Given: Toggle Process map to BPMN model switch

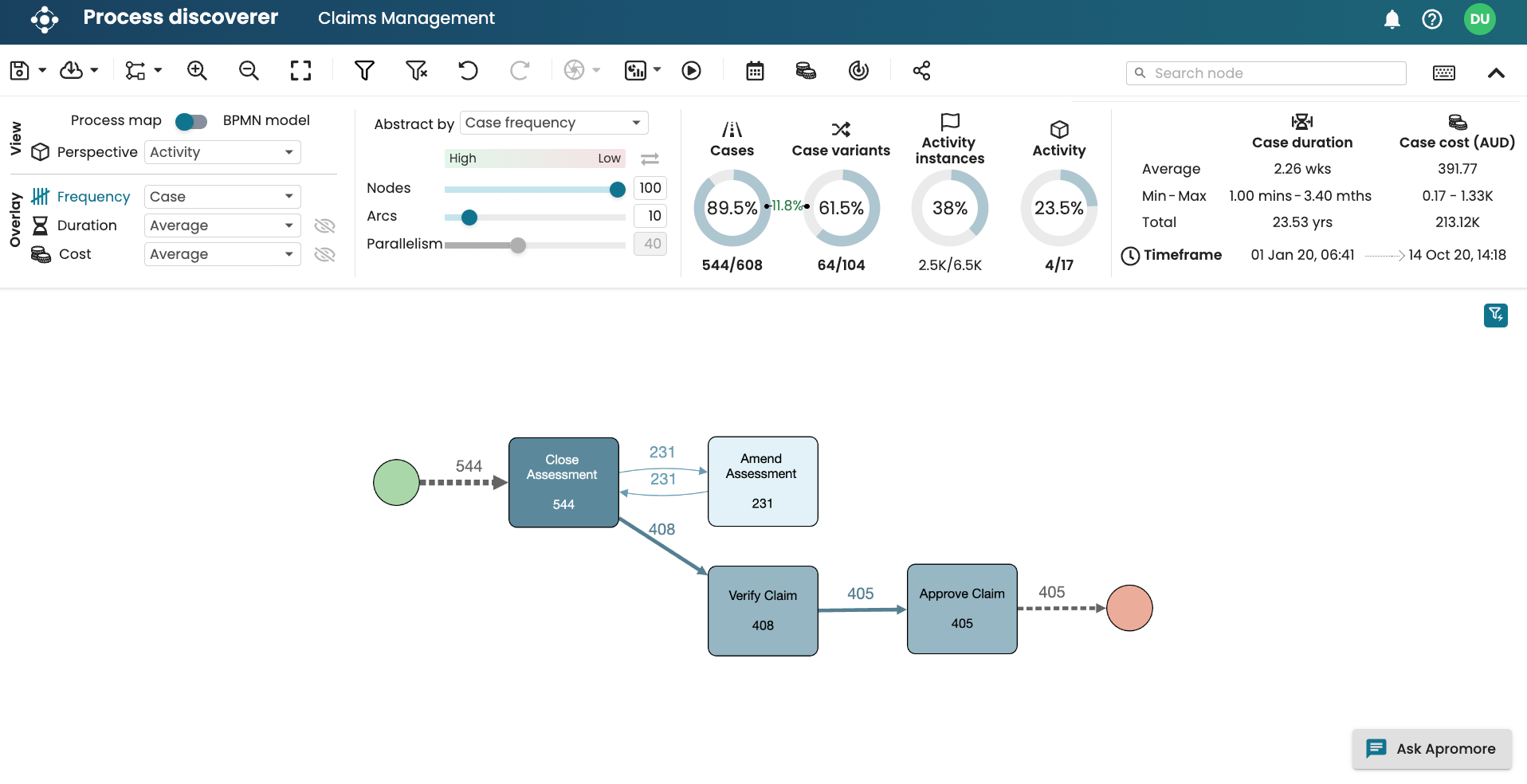Looking at the screenshot, I should coord(191,121).
